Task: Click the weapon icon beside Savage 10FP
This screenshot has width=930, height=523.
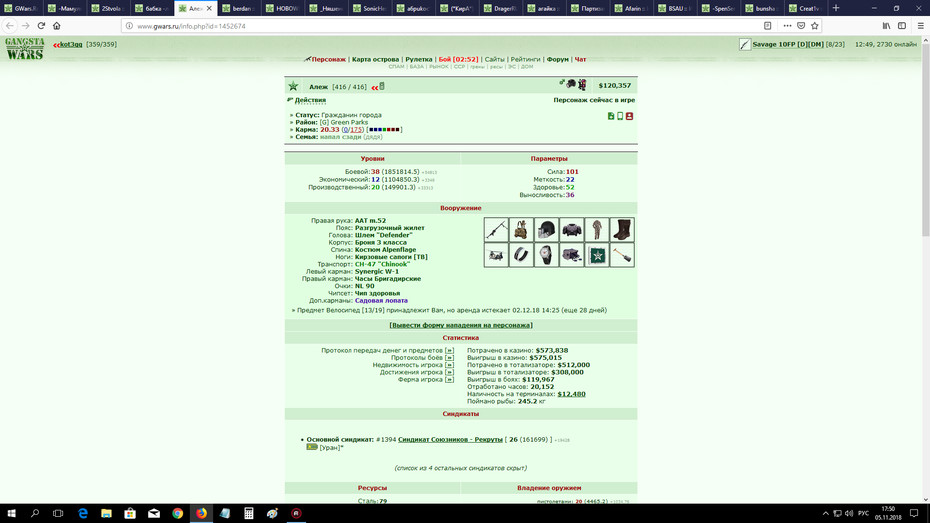Action: 745,44
